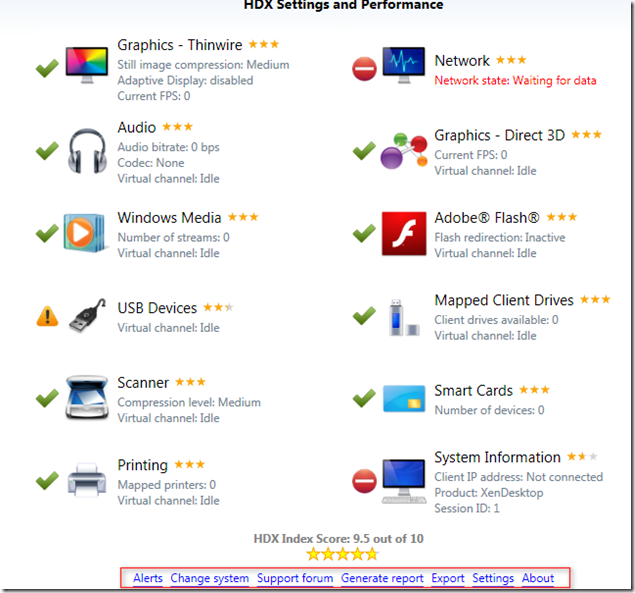Select the Mapped Client Drives USB stick icon

point(404,318)
